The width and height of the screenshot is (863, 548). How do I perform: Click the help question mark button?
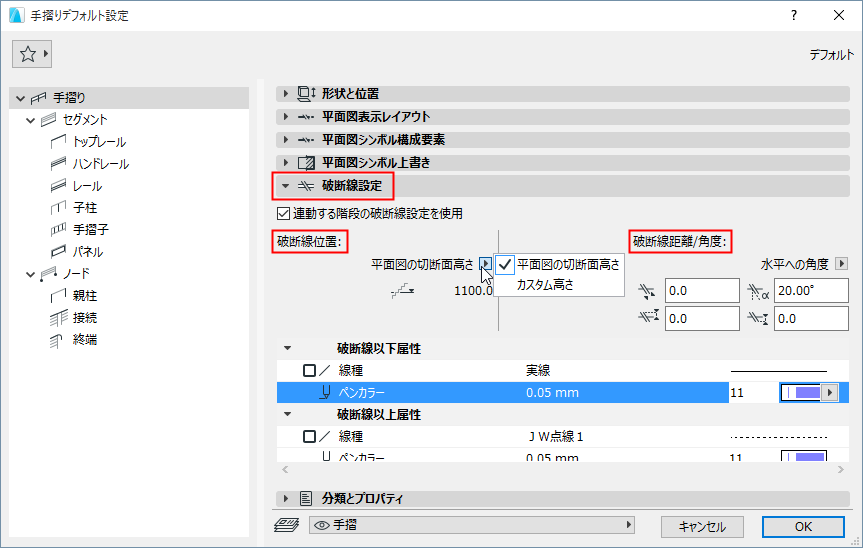tap(794, 15)
